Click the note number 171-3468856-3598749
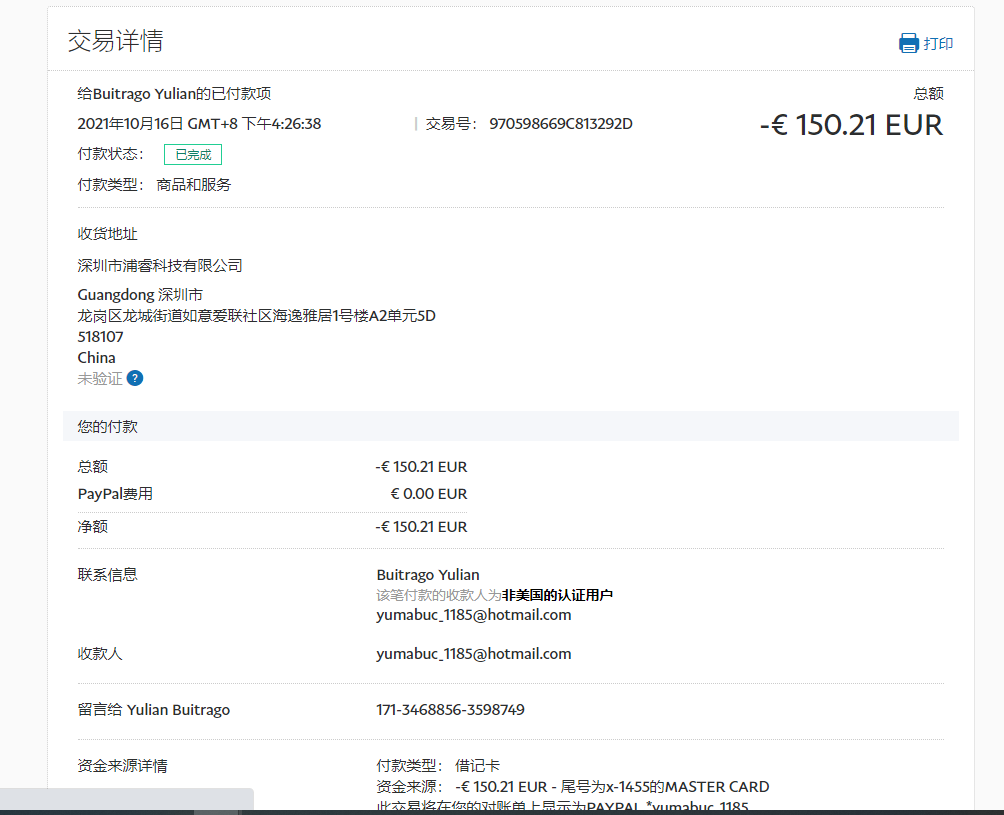 (450, 710)
